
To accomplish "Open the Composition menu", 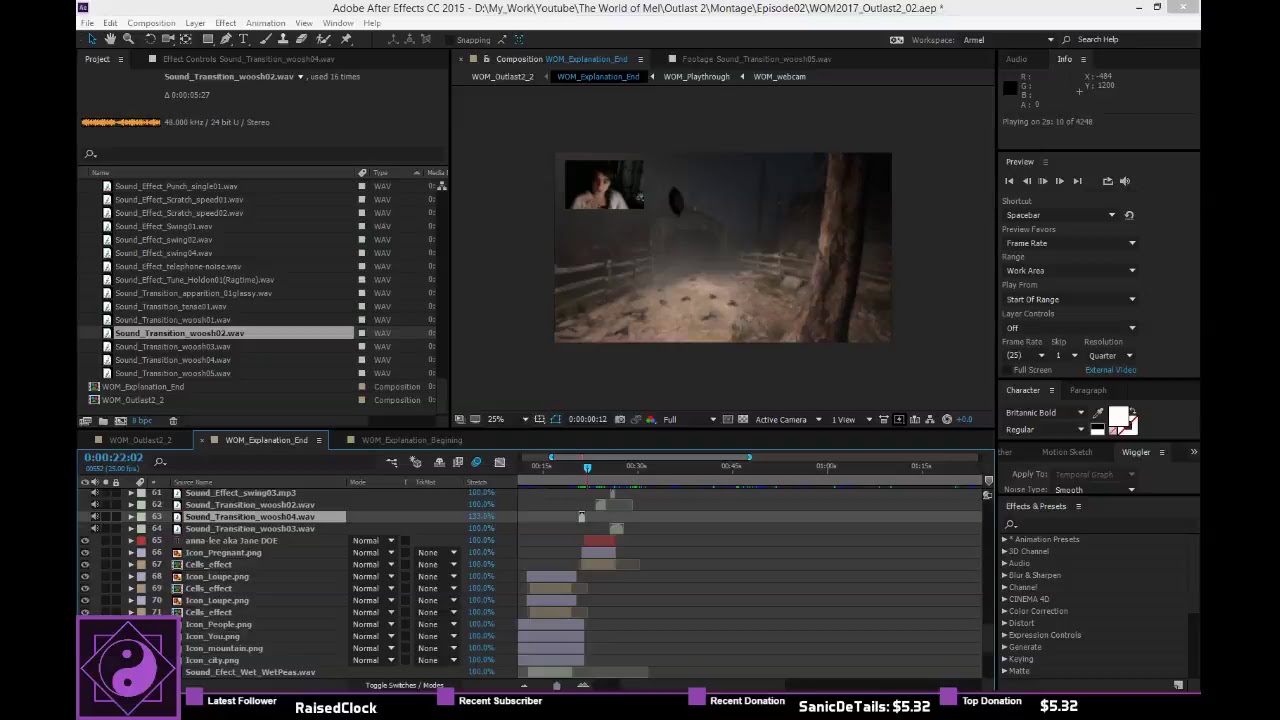I will tap(151, 23).
